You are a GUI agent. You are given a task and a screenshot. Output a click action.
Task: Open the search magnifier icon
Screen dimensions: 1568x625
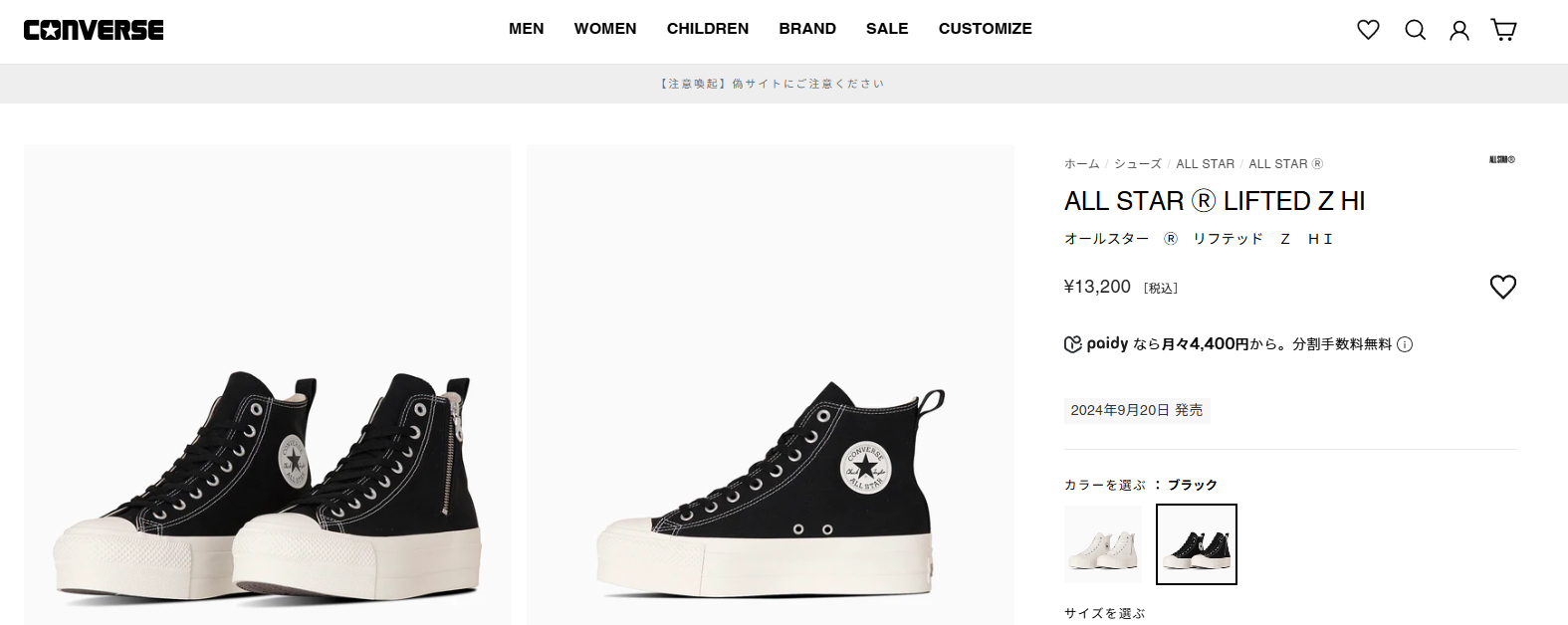coord(1415,30)
